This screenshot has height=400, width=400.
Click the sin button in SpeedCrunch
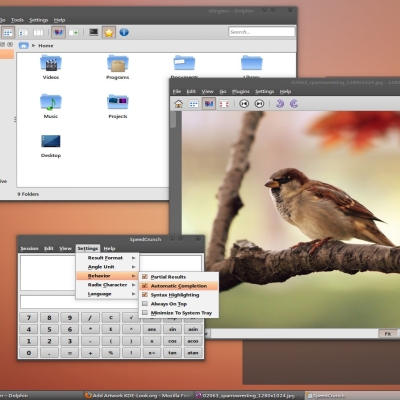(x=172, y=329)
